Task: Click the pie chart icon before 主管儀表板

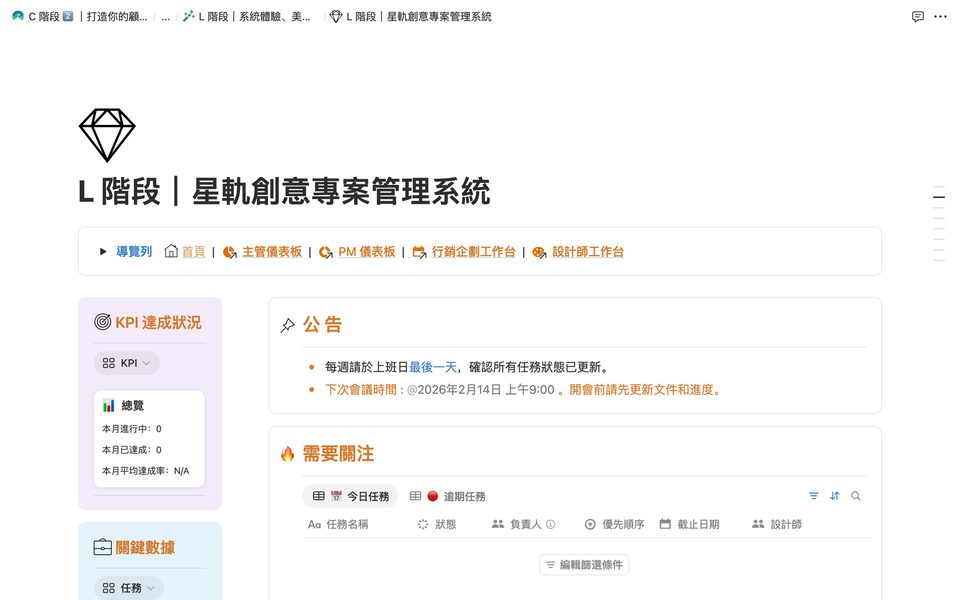Action: click(230, 252)
